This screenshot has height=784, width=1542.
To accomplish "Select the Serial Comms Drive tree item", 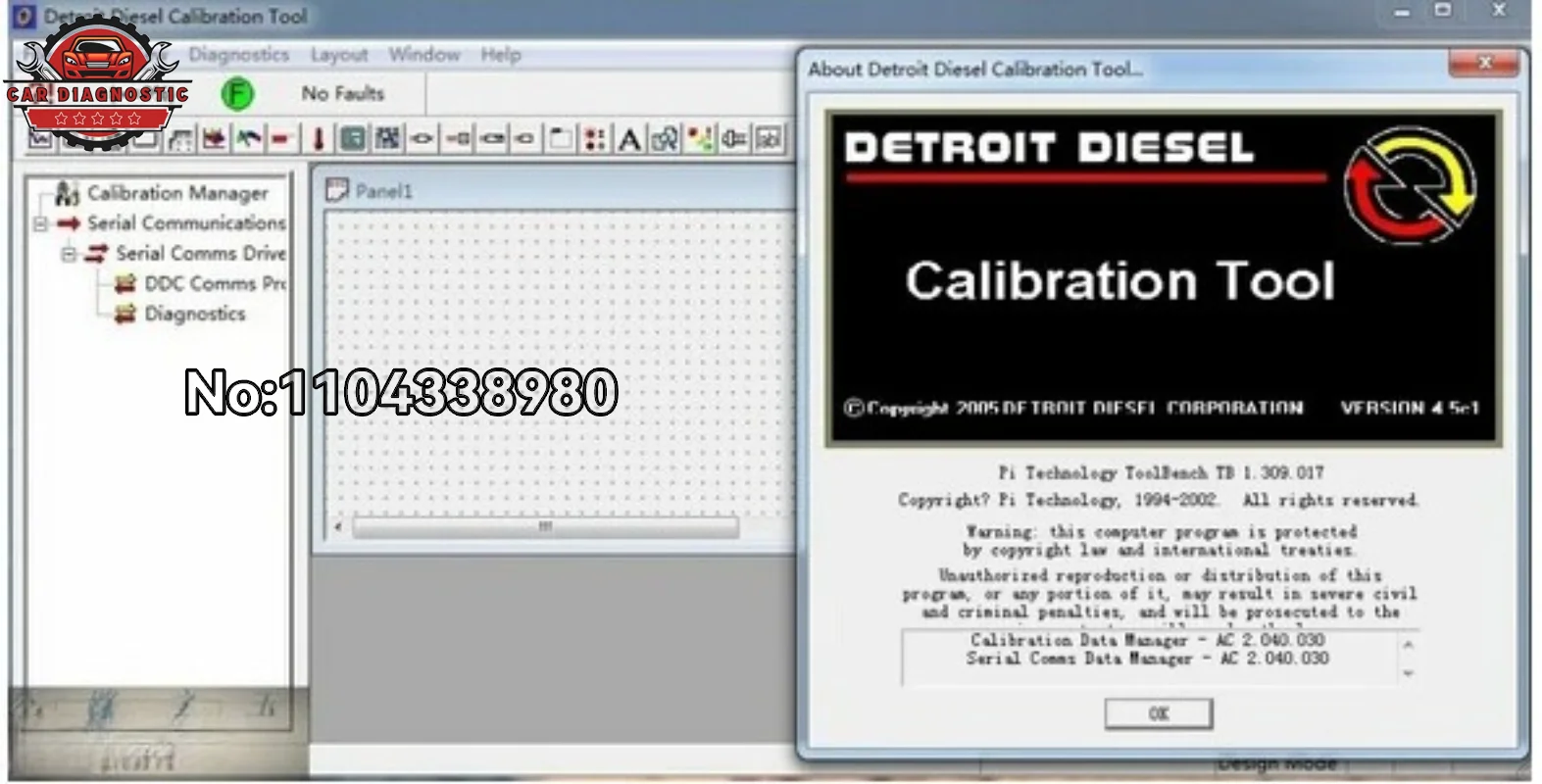I will click(x=201, y=254).
